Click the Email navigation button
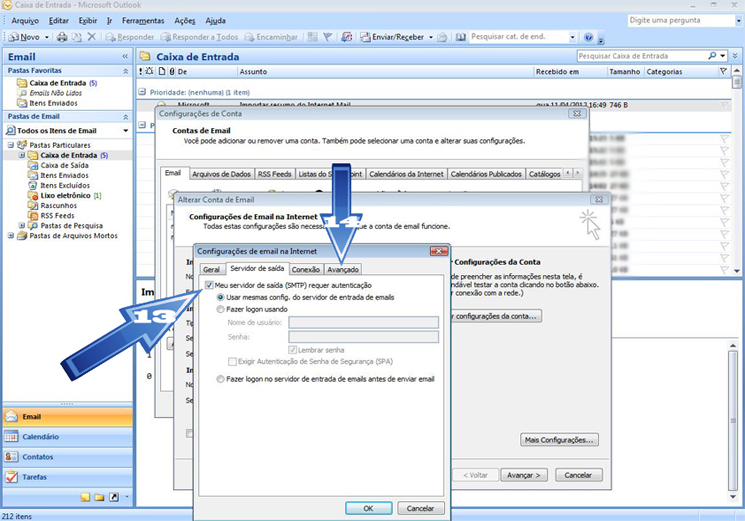The width and height of the screenshot is (745, 521). [68, 417]
